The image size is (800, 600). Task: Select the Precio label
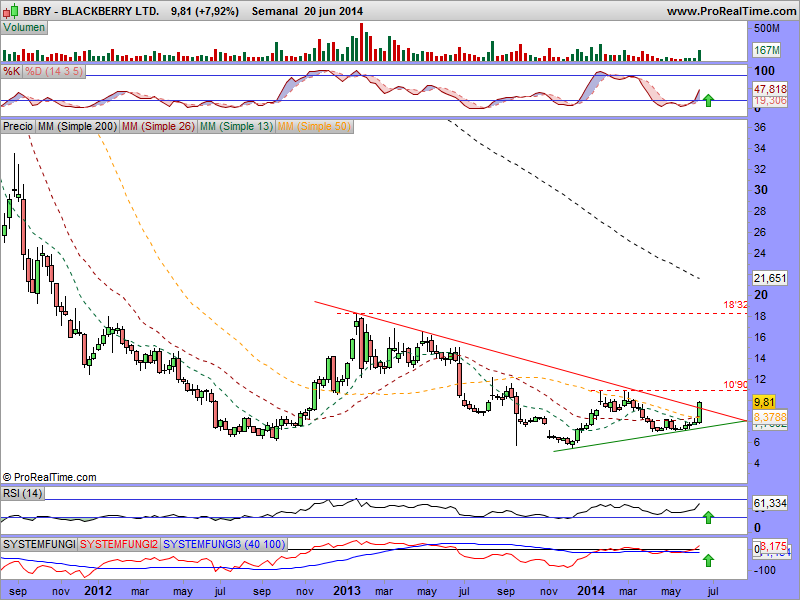click(18, 126)
